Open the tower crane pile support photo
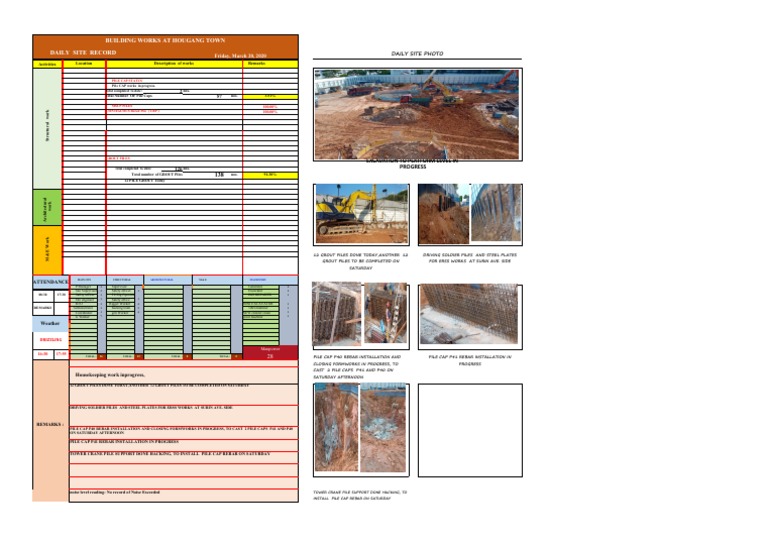The width and height of the screenshot is (768, 543). [361, 429]
